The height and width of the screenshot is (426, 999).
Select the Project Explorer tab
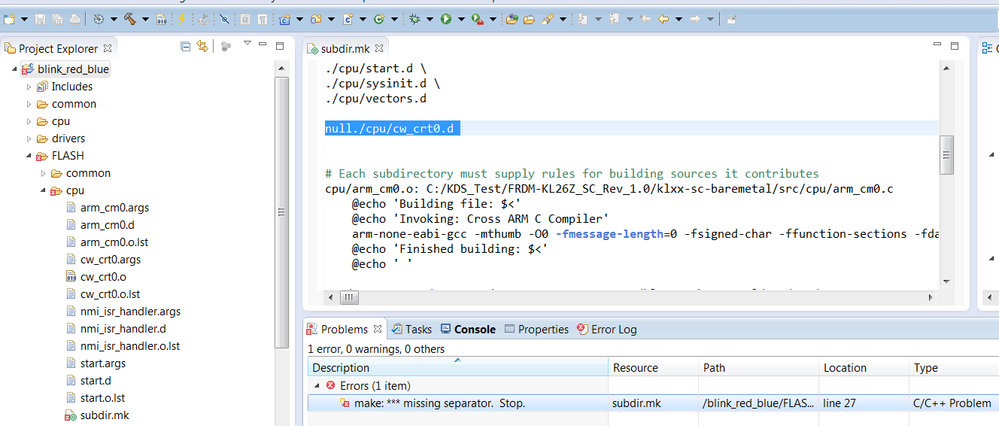pos(57,48)
